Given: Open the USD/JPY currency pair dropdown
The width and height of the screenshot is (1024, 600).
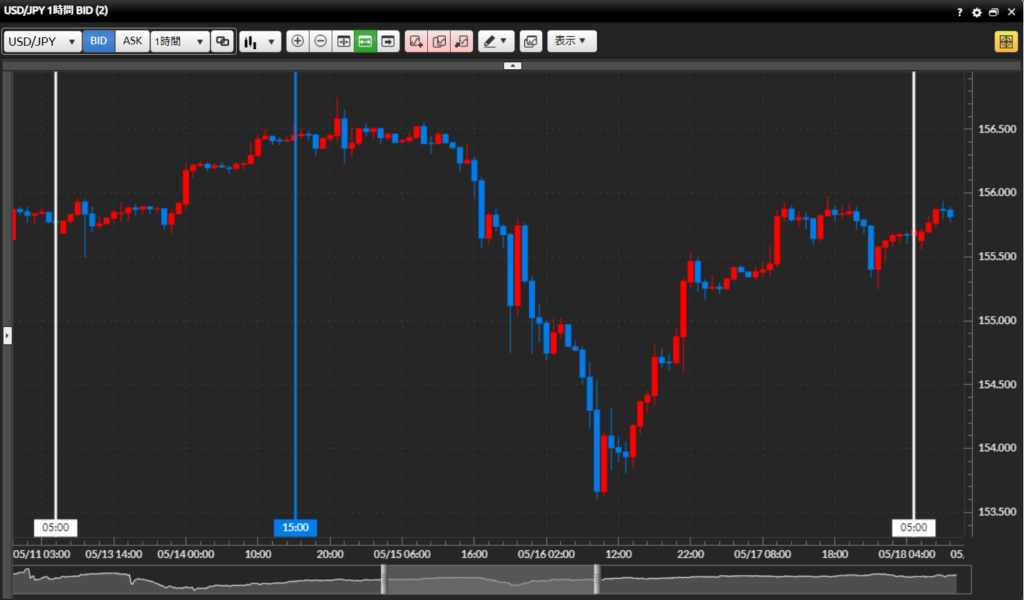Looking at the screenshot, I should pos(43,42).
